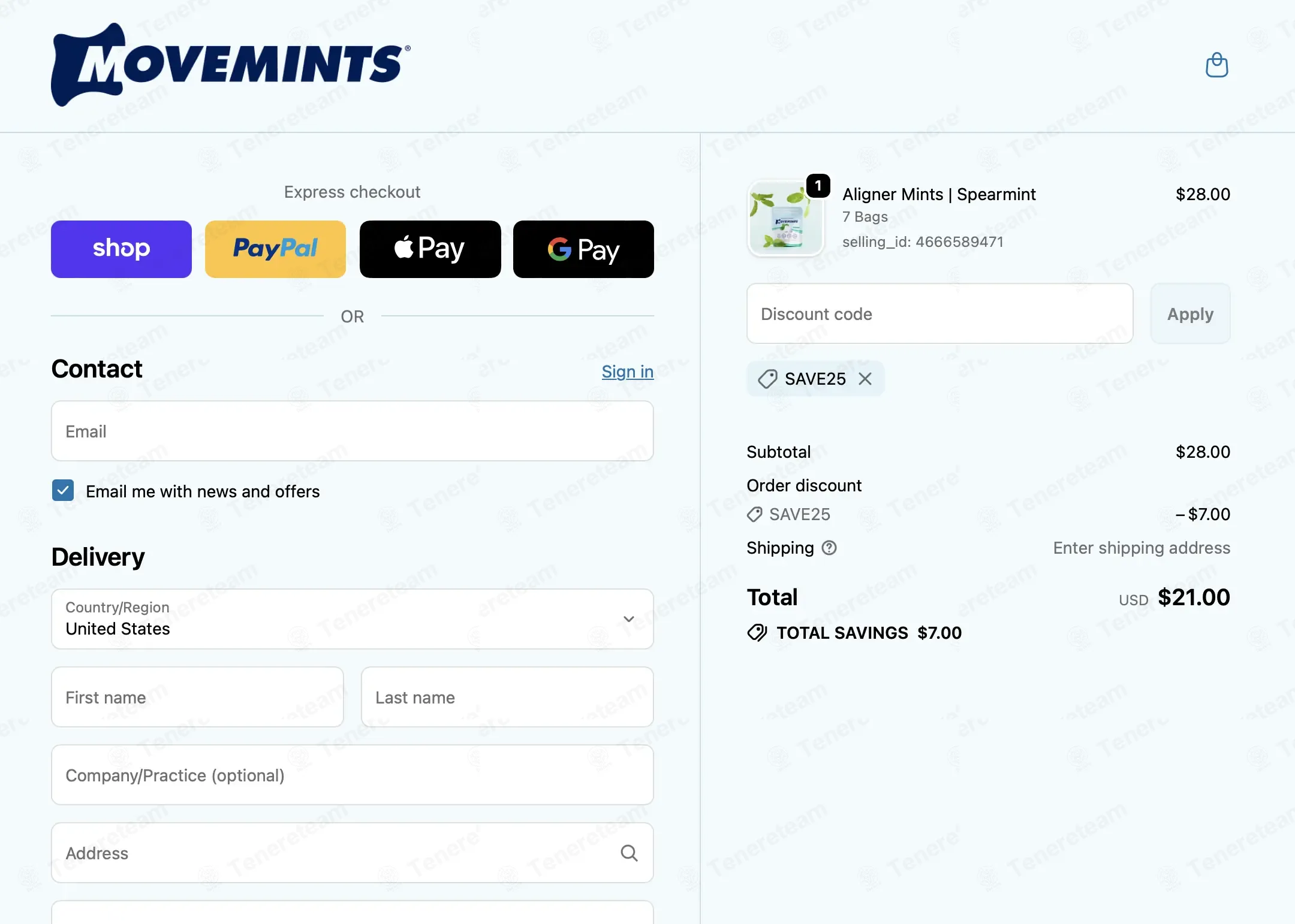The width and height of the screenshot is (1295, 924).
Task: Select Apple Pay express checkout
Action: click(430, 249)
